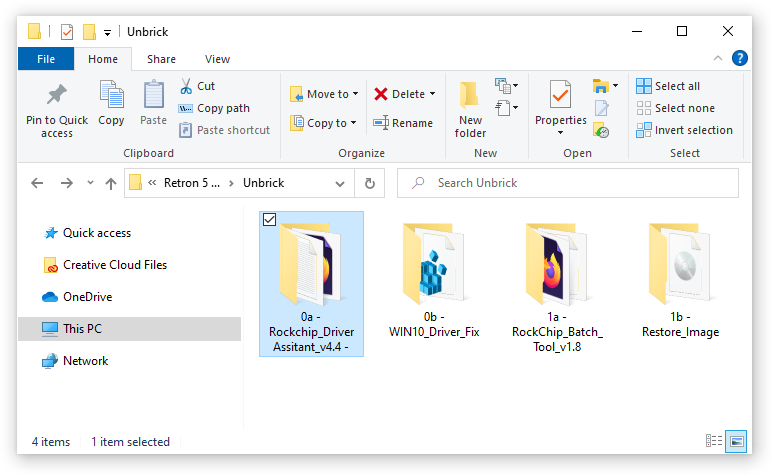This screenshot has height=476, width=772.
Task: Select the 1a RockChip_Batch_Tool_v1.8 folder
Action: click(557, 288)
